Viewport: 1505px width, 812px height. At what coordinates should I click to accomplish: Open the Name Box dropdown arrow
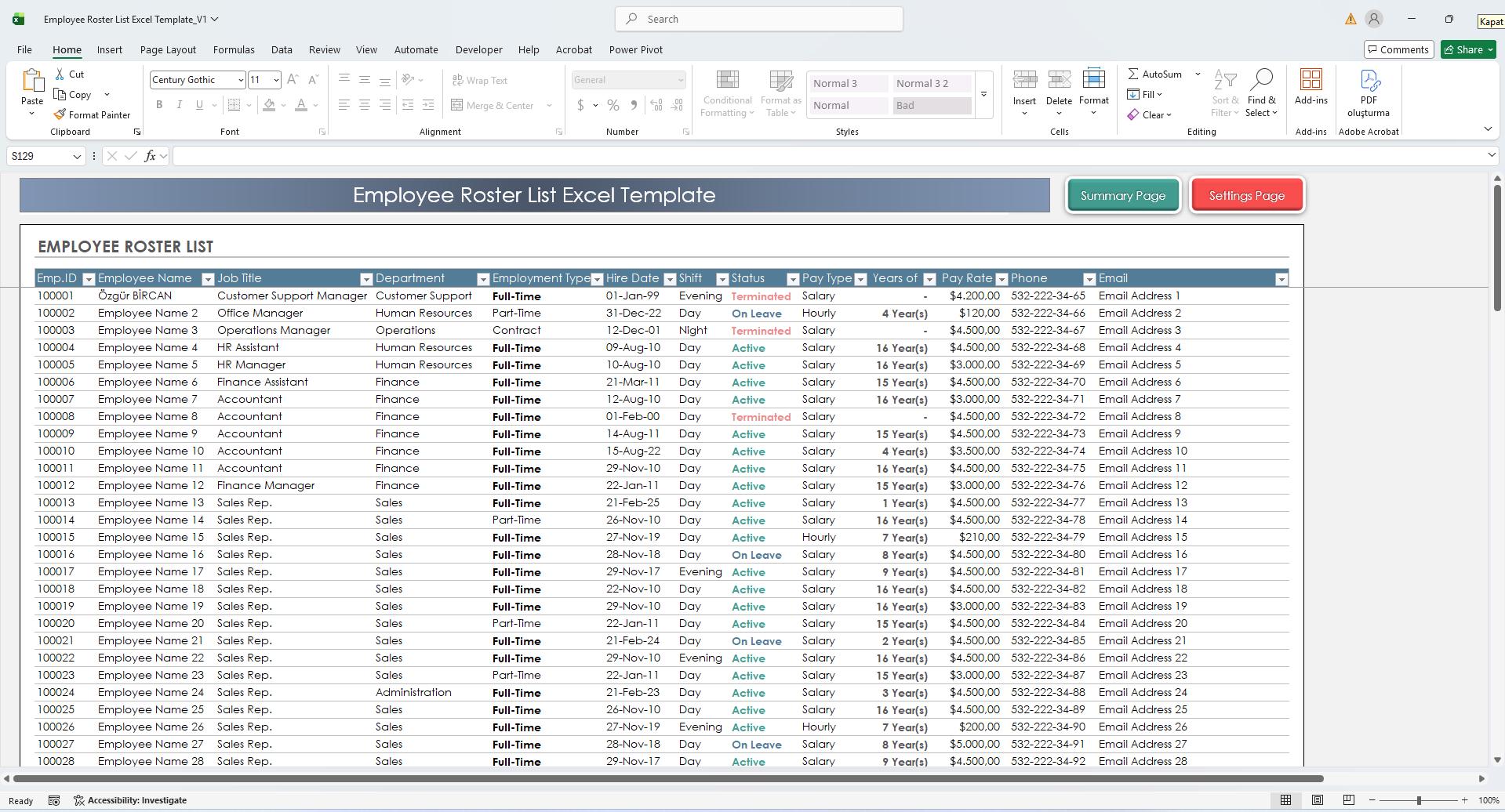pyautogui.click(x=77, y=157)
